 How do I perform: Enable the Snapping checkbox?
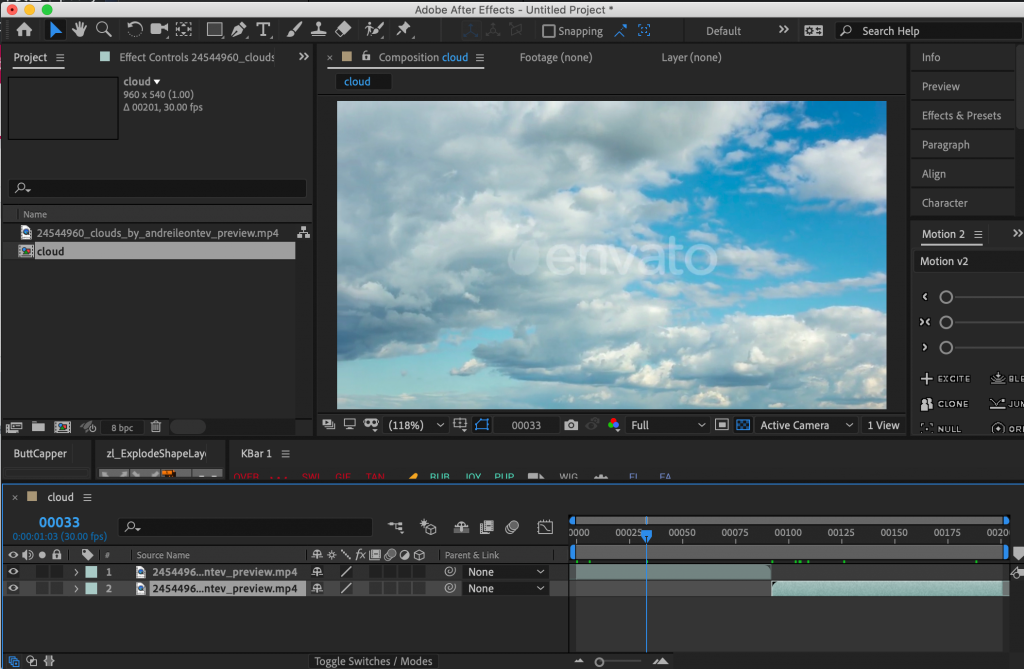(549, 31)
